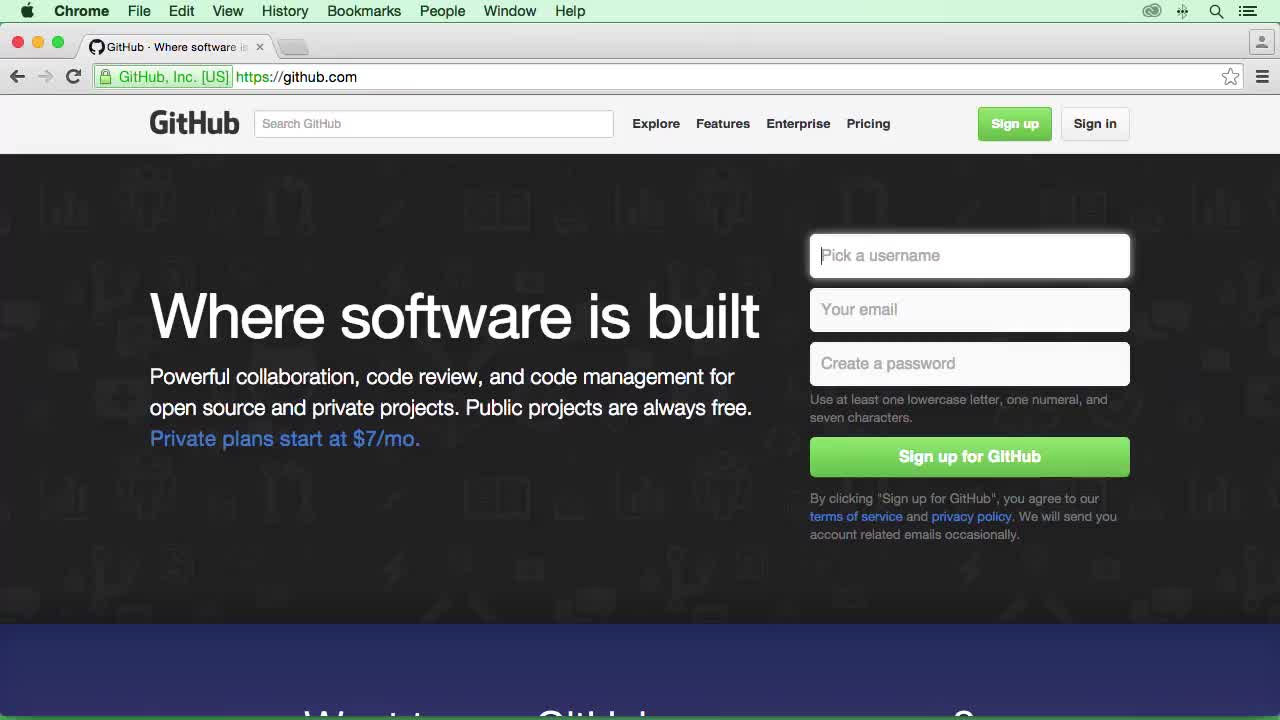The height and width of the screenshot is (720, 1280).
Task: Open Spotlight search in the menu bar
Action: 1216,11
